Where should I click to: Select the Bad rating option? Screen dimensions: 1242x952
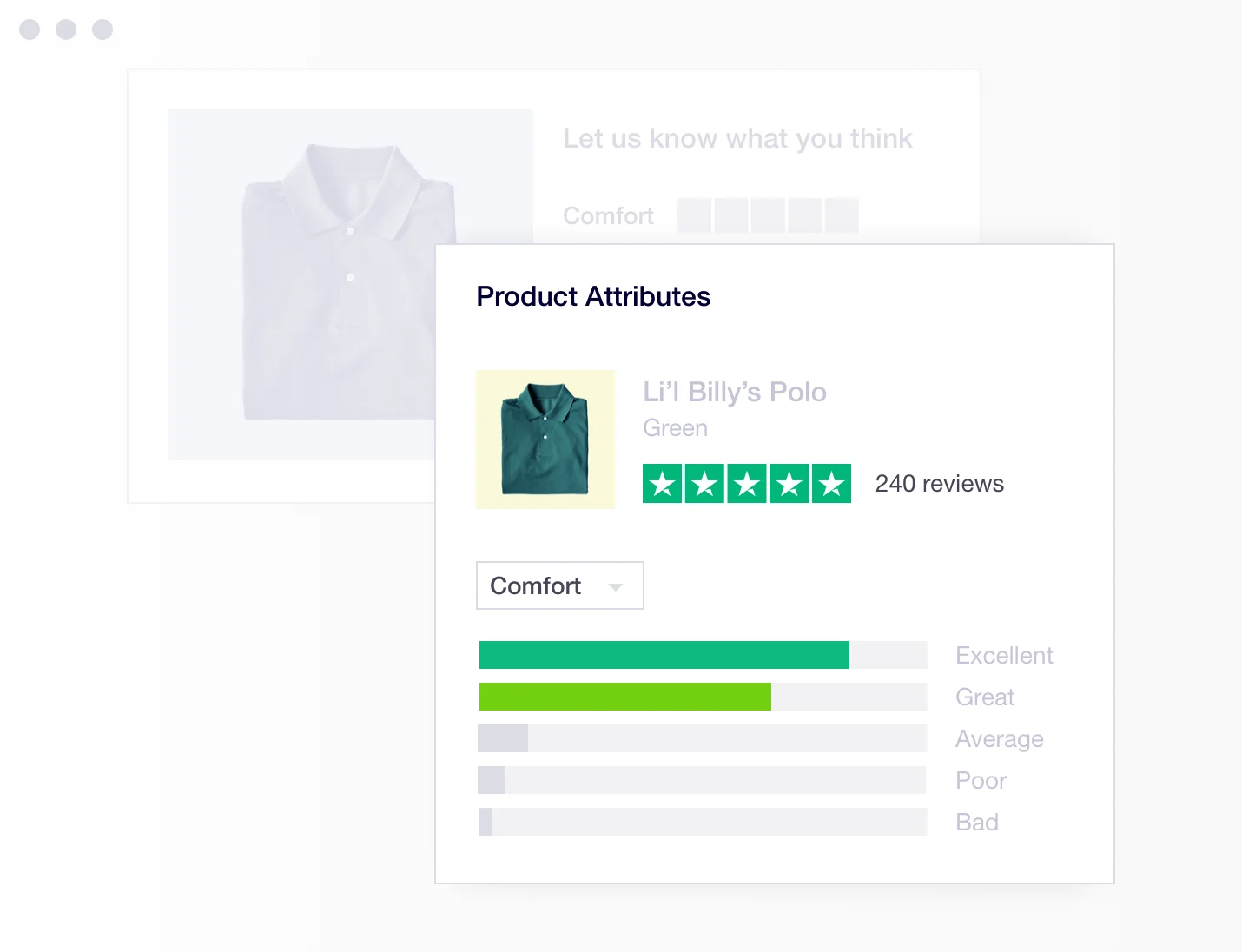click(704, 822)
